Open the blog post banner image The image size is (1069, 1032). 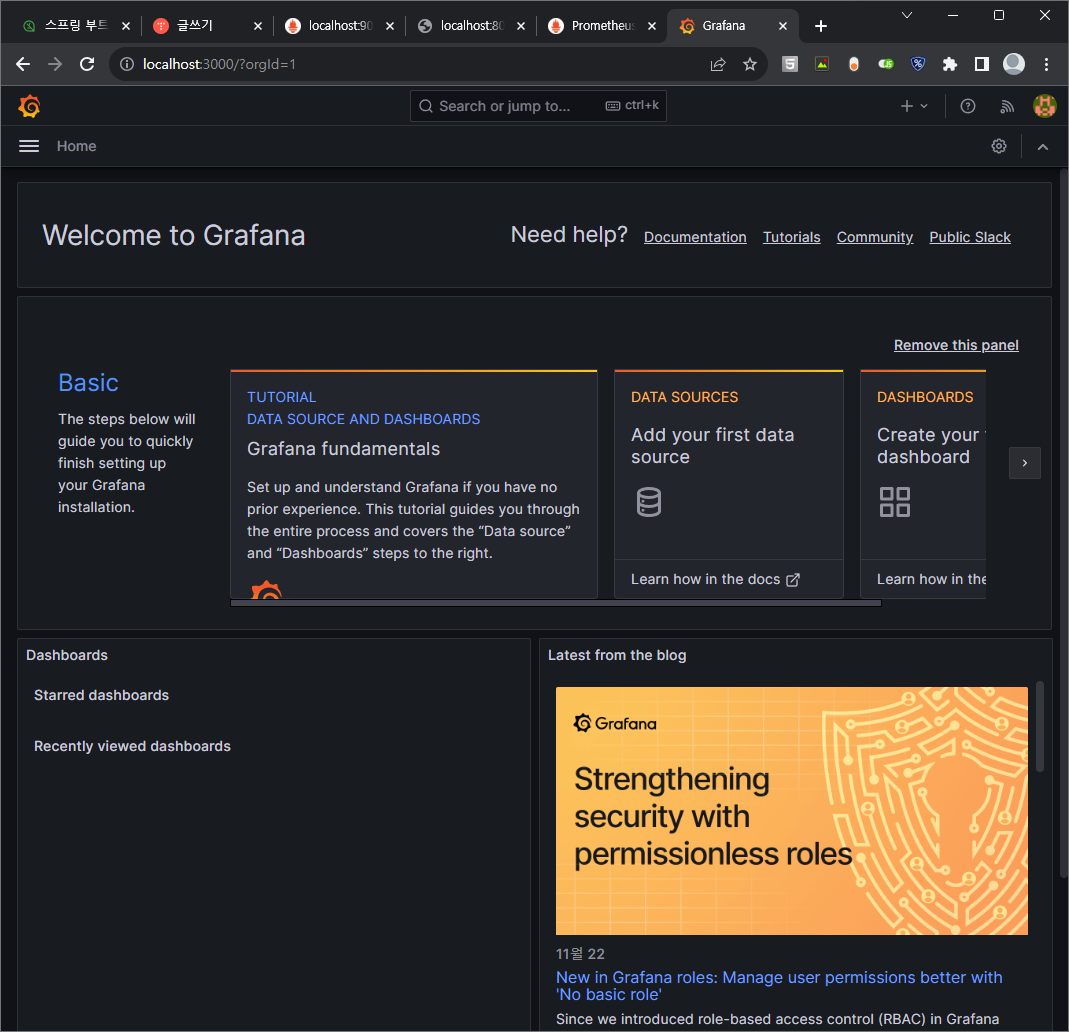pyautogui.click(x=792, y=810)
